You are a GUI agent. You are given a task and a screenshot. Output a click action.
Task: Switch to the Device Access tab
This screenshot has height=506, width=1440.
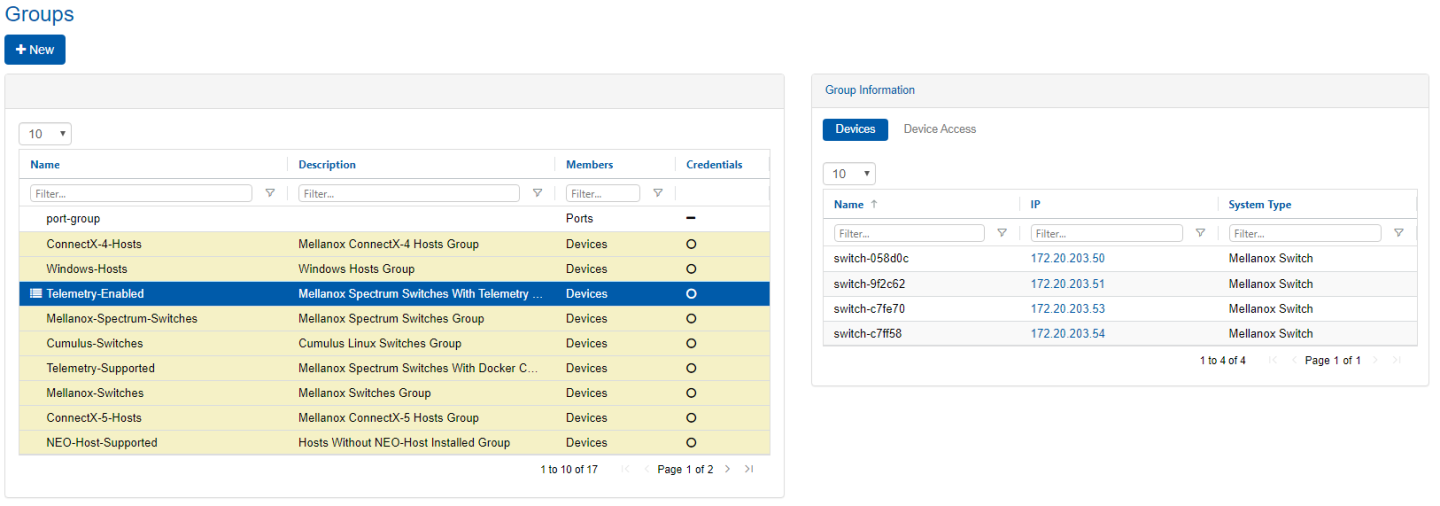click(939, 129)
